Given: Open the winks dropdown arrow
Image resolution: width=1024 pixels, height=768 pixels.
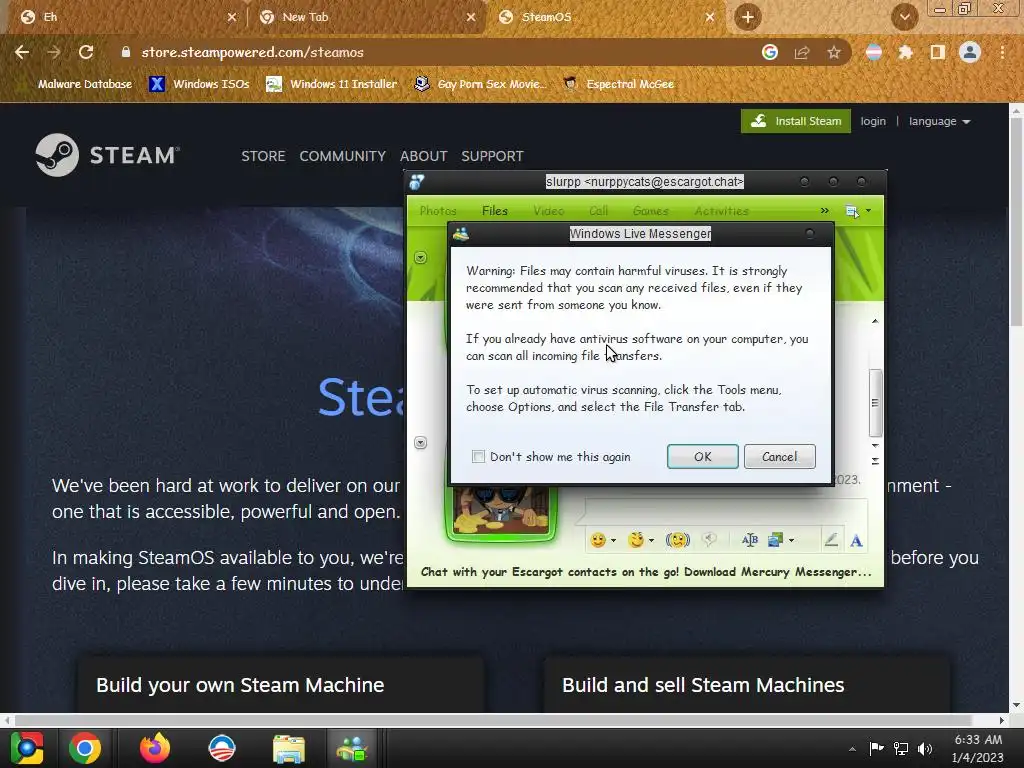Looking at the screenshot, I should 651,540.
